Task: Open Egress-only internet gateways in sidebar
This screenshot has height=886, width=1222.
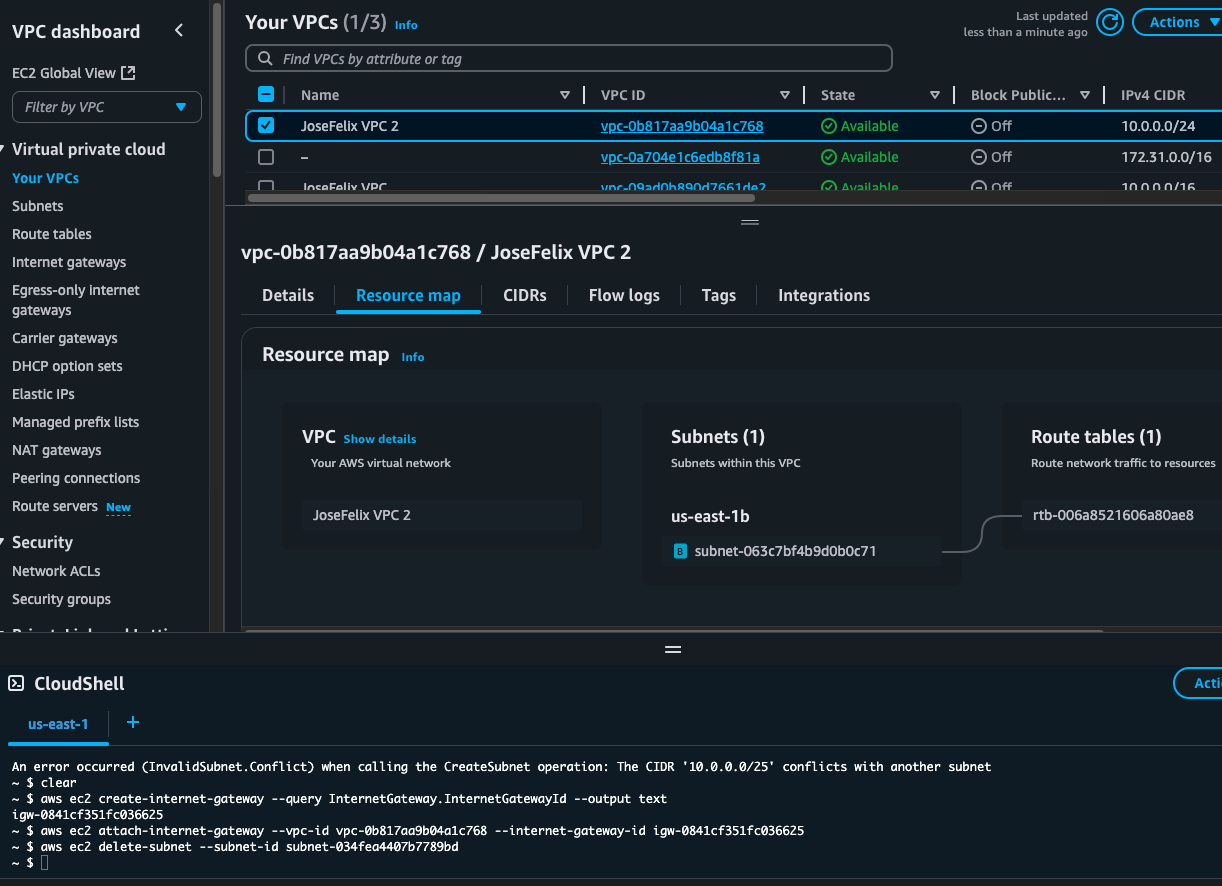Action: coord(76,300)
